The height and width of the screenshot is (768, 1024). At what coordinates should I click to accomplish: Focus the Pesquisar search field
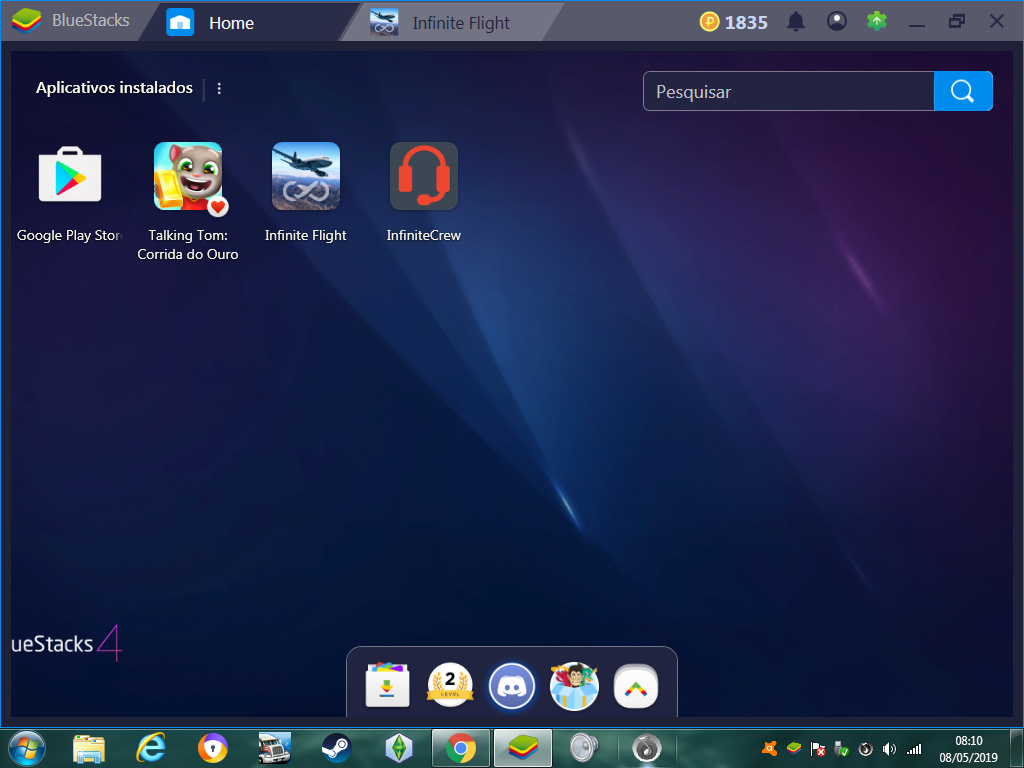[x=789, y=91]
